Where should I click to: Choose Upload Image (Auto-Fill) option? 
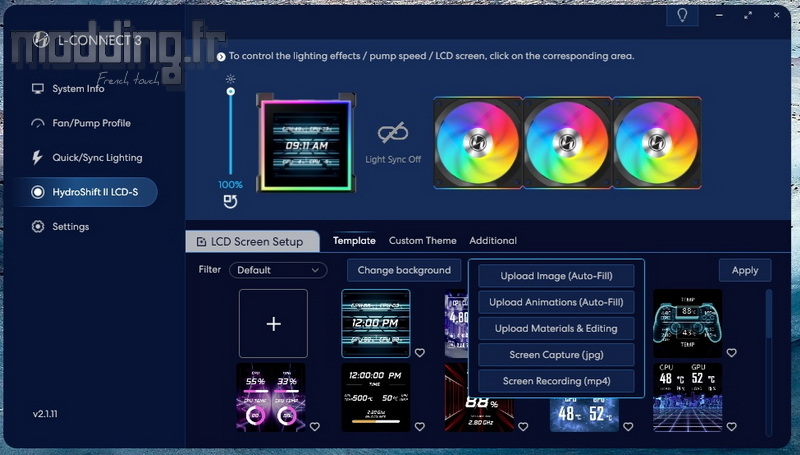pos(556,276)
